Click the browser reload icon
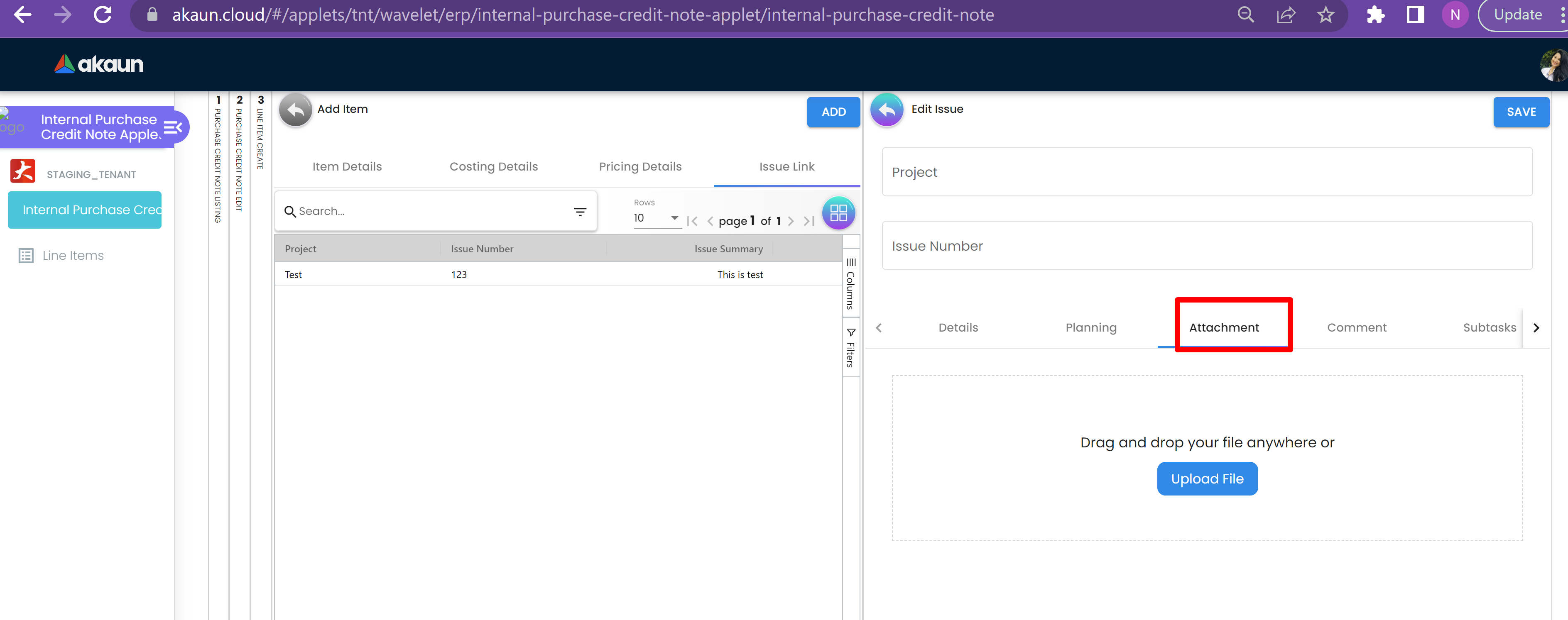Screen dimensions: 1568x620 pyautogui.click(x=102, y=15)
